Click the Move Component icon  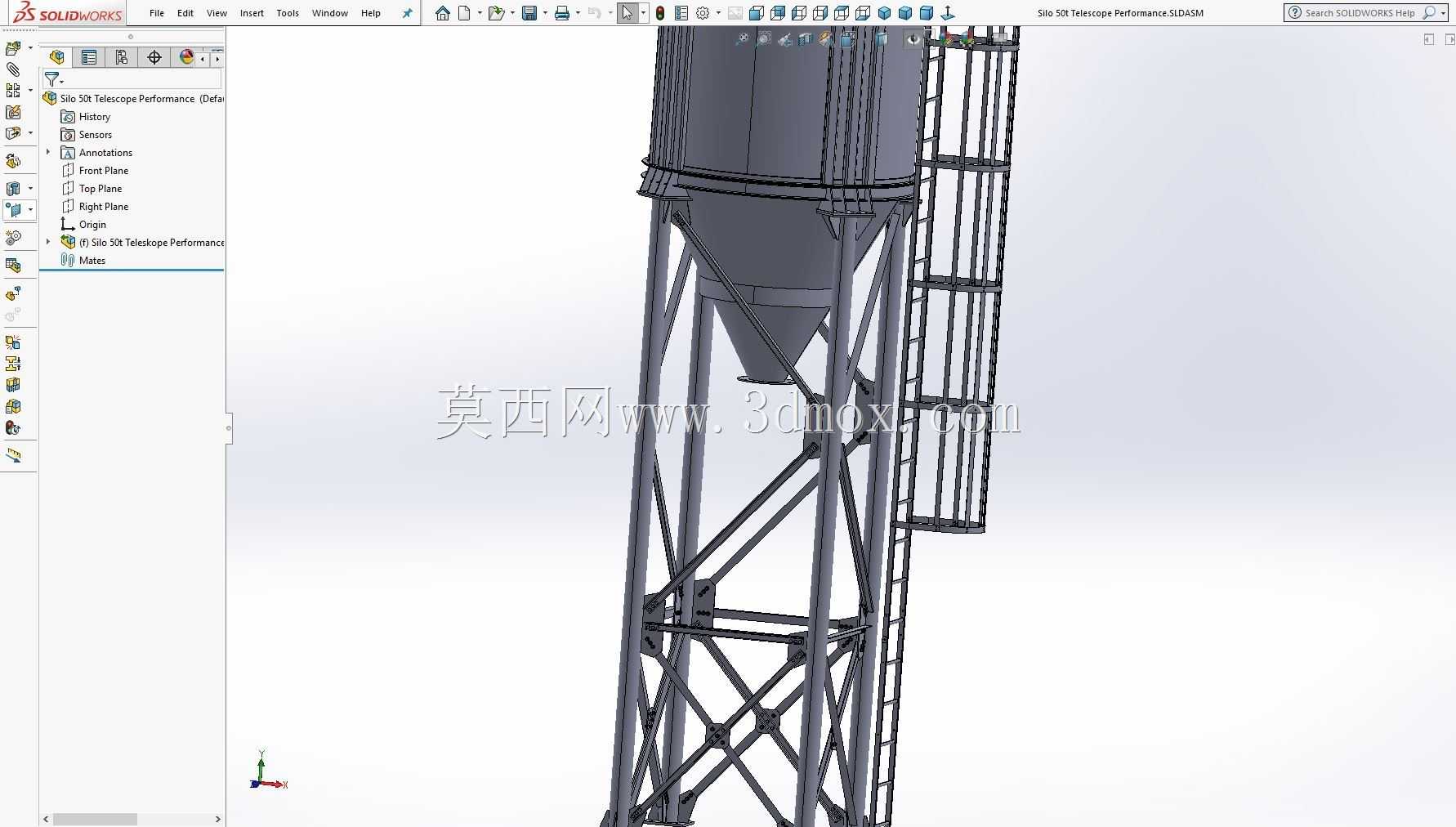point(13,133)
